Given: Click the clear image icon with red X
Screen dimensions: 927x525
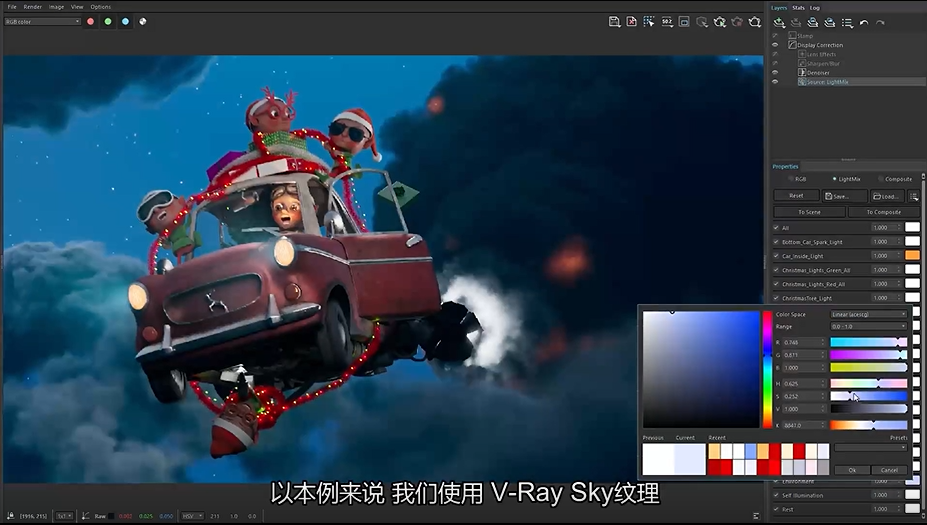Looking at the screenshot, I should point(631,22).
